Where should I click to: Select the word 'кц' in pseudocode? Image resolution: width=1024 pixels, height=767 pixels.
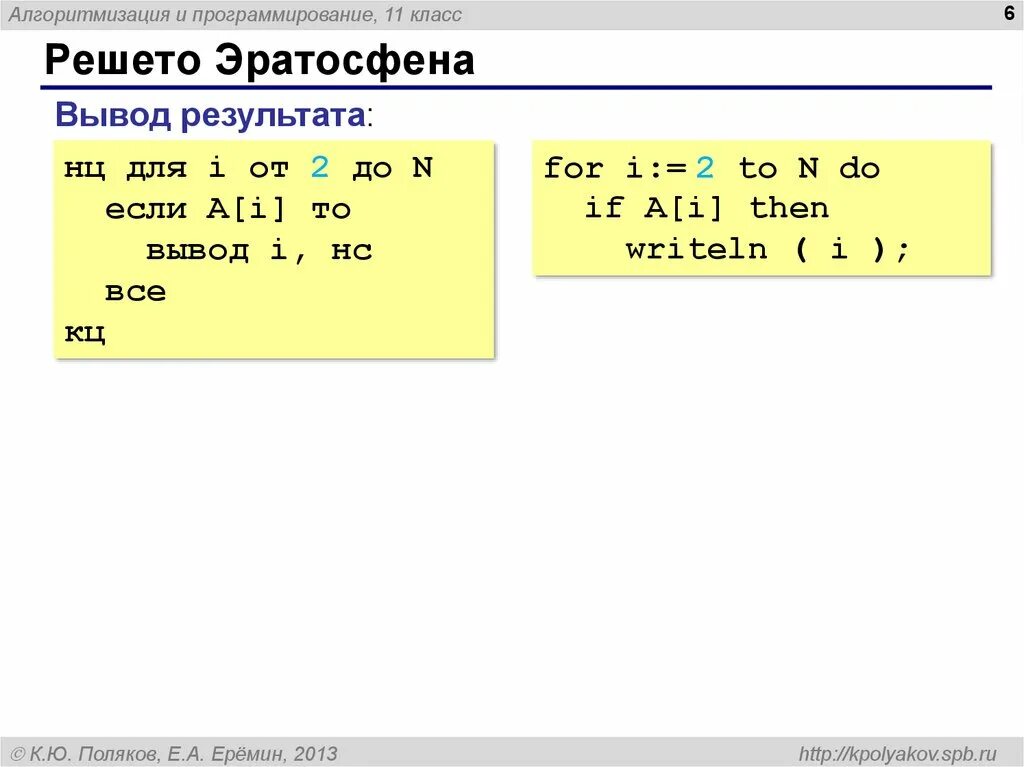(x=85, y=333)
